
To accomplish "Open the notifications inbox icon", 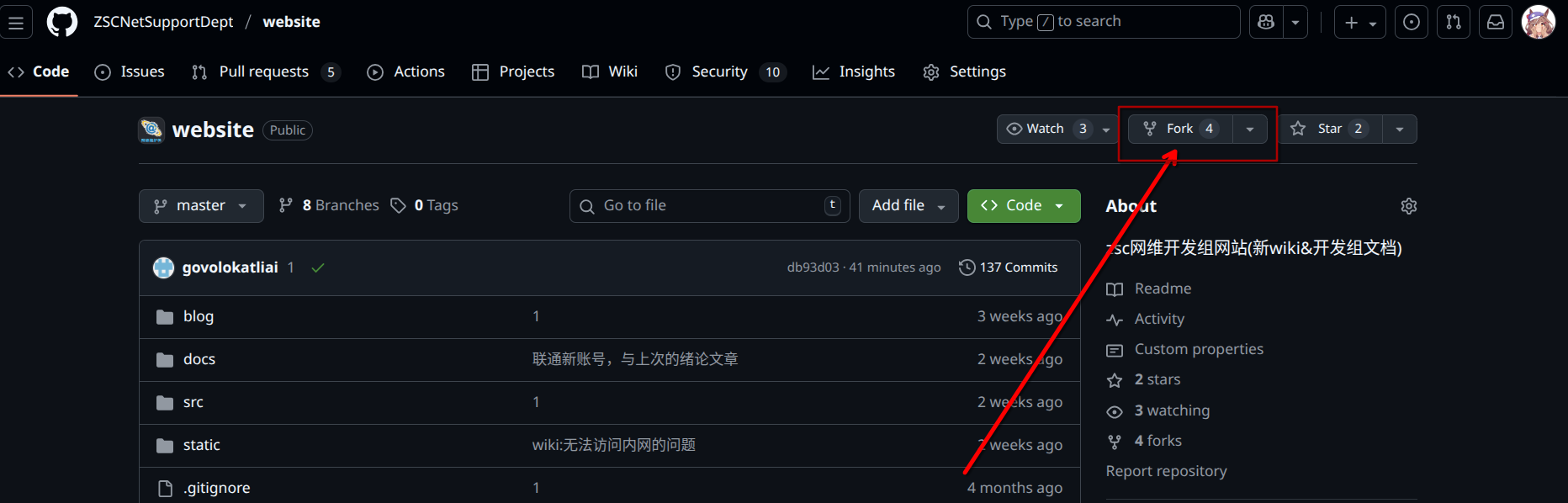I will pos(1496,23).
